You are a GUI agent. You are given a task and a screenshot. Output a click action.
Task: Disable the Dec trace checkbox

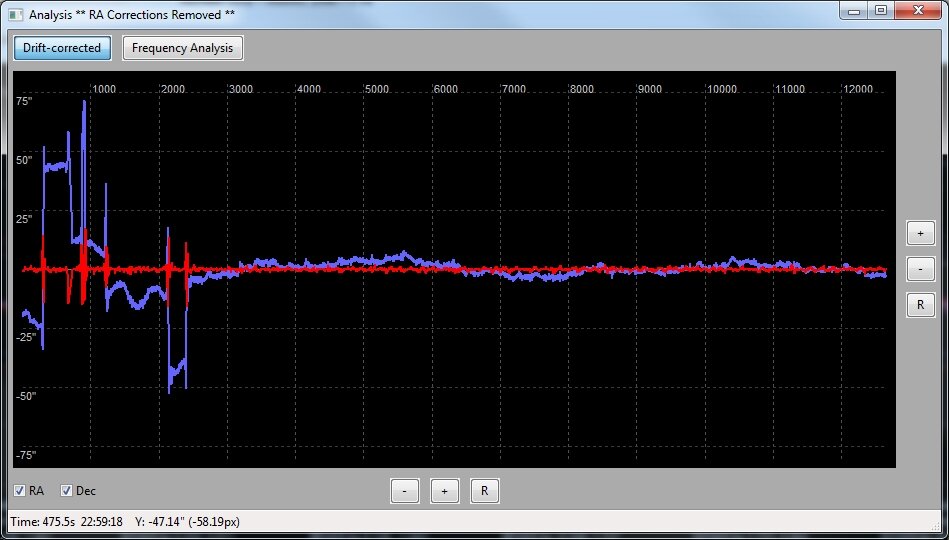pos(67,491)
